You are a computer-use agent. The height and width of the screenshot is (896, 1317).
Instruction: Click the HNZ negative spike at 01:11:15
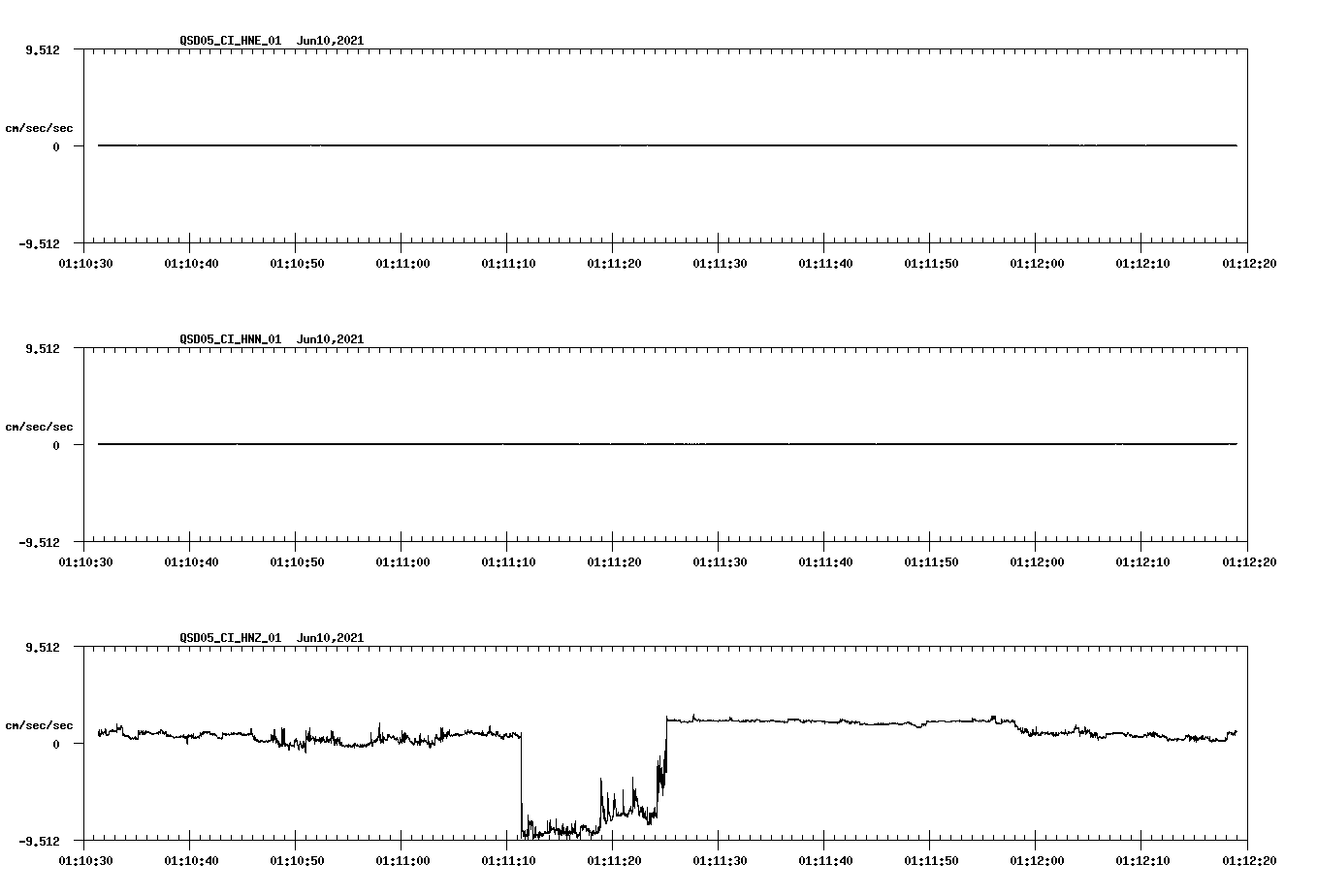[560, 829]
